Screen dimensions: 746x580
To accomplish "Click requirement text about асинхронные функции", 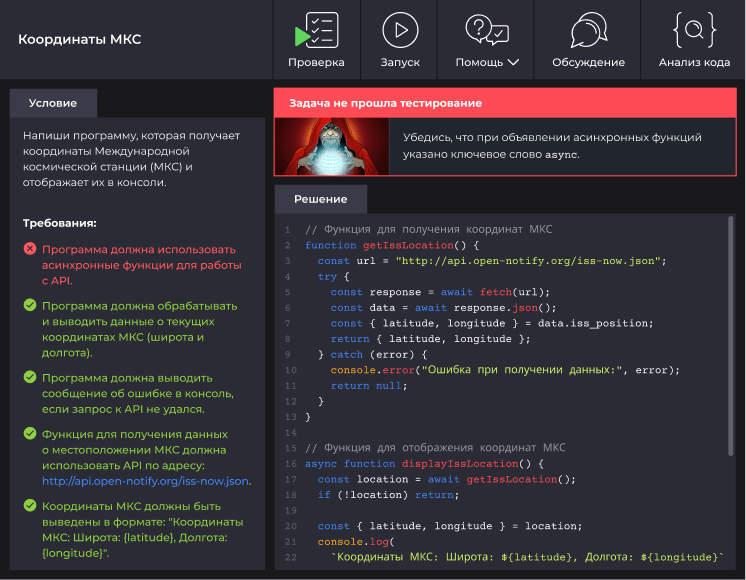I will [142, 265].
